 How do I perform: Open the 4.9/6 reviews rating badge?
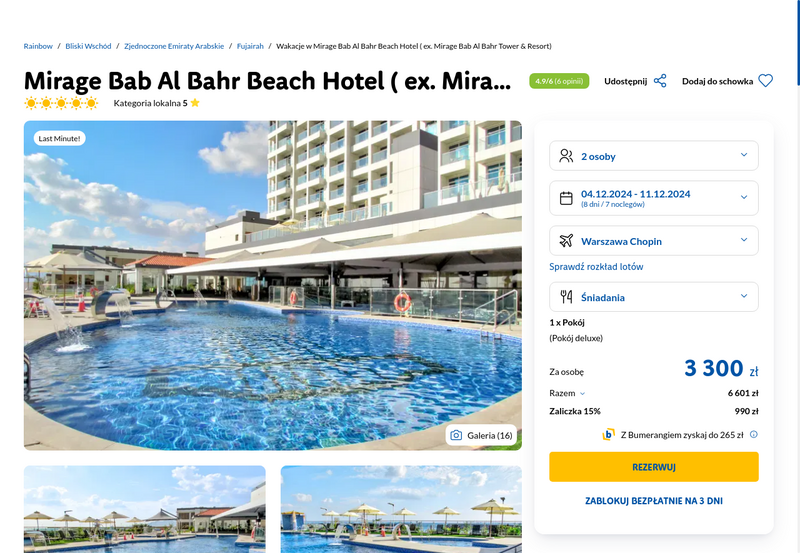coord(559,81)
